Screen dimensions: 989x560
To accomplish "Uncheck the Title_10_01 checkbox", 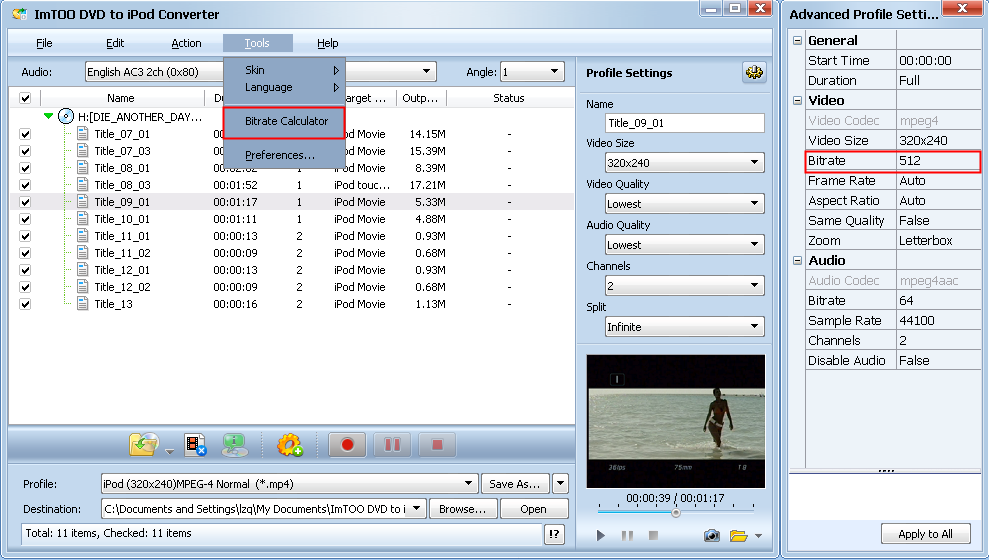I will click(x=25, y=219).
